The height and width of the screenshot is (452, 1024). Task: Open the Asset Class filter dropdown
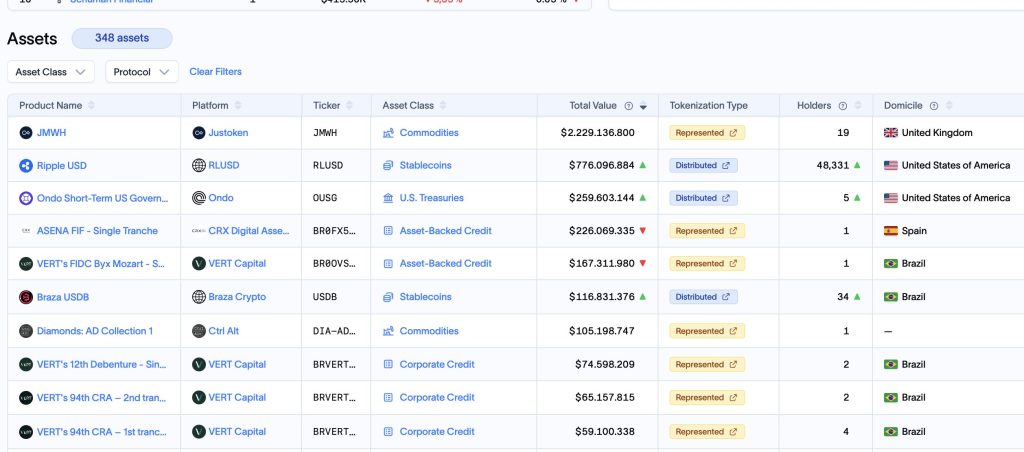pyautogui.click(x=51, y=72)
